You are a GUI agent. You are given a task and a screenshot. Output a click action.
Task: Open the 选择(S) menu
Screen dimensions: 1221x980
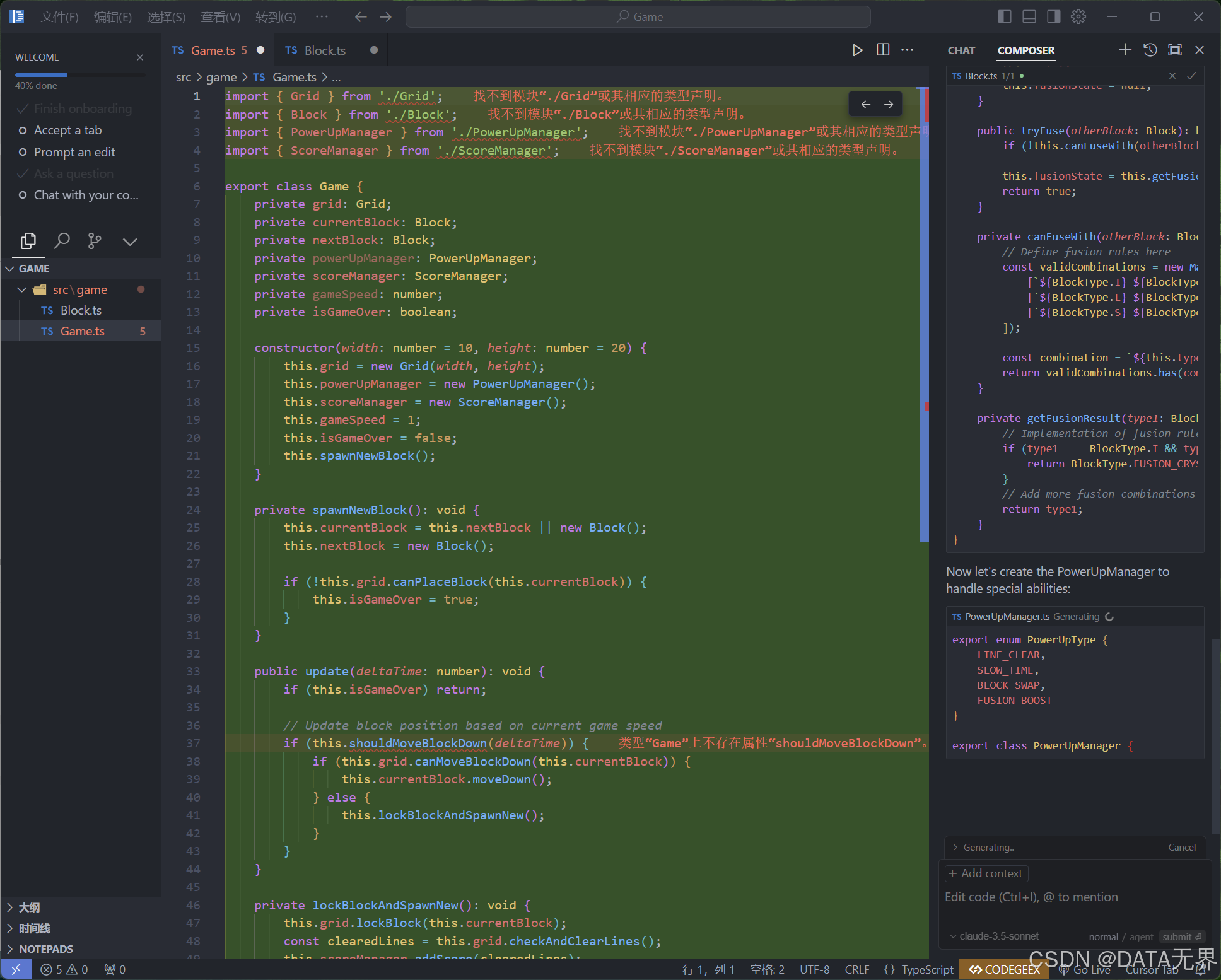pos(166,17)
